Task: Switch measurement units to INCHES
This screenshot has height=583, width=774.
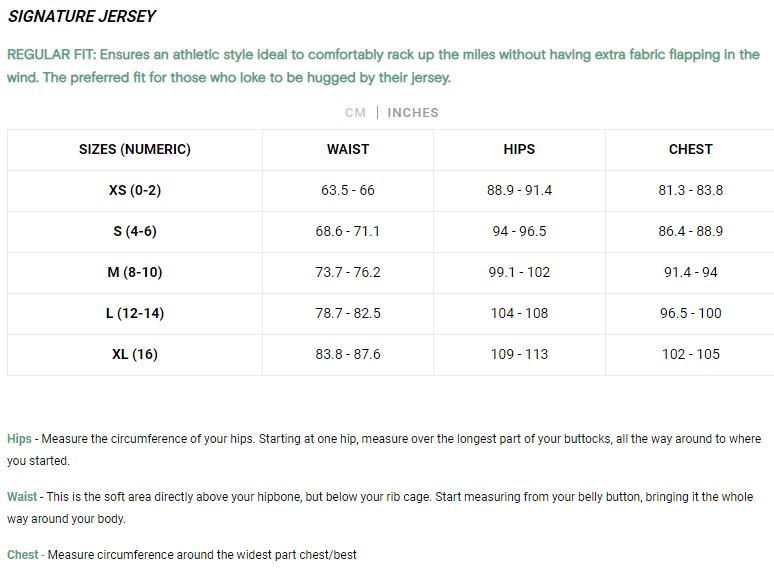Action: [x=413, y=112]
